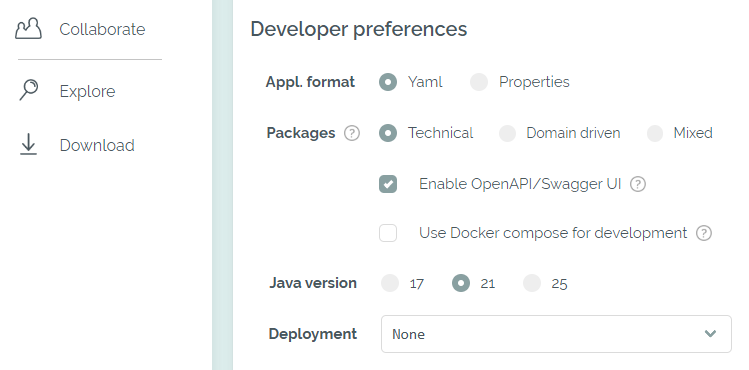Click the Collaborate people icon

pos(28,29)
